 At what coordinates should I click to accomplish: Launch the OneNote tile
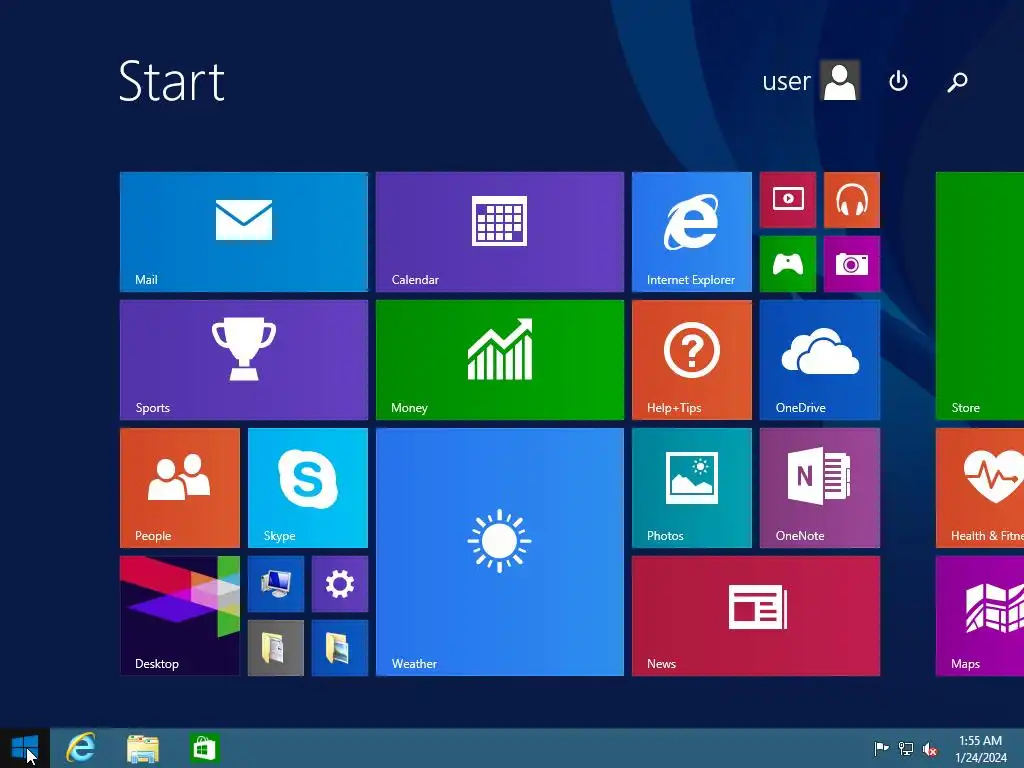[x=820, y=488]
